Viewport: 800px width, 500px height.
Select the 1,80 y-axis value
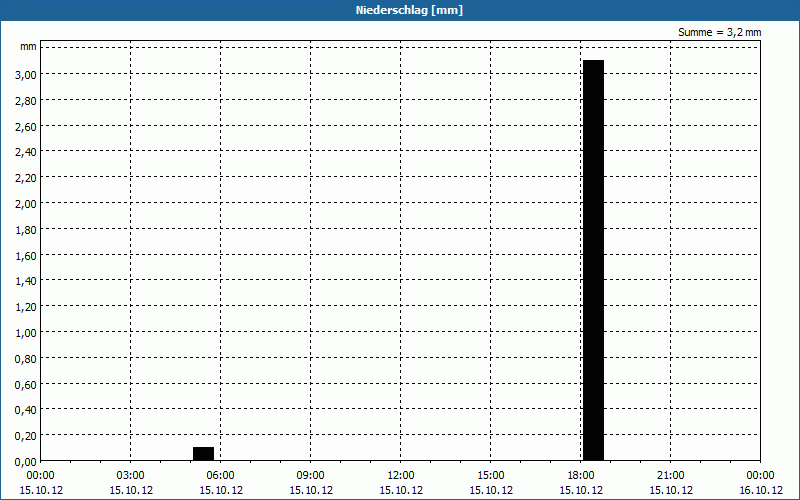(x=26, y=230)
